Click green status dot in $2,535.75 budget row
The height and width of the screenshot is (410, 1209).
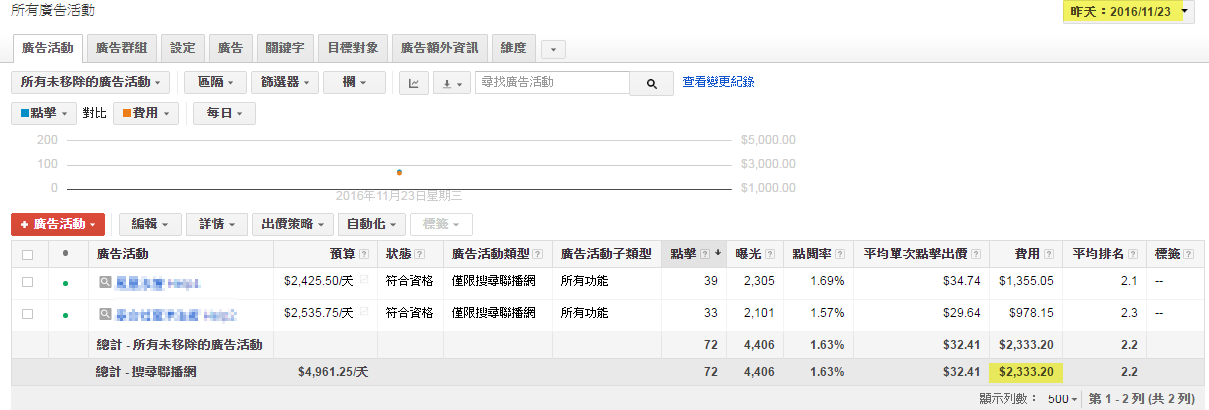coord(66,315)
